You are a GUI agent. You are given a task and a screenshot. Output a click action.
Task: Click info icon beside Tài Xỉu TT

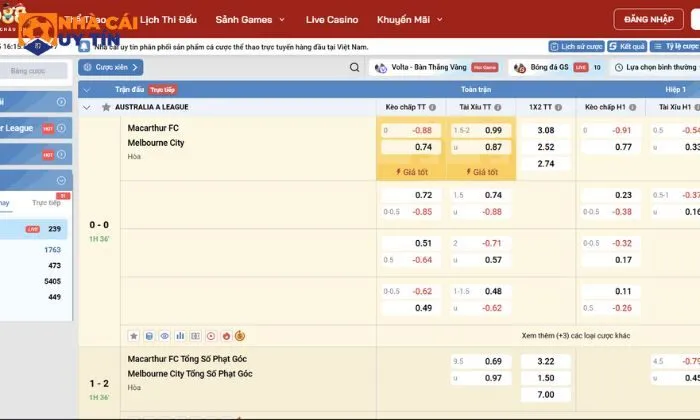click(x=498, y=107)
